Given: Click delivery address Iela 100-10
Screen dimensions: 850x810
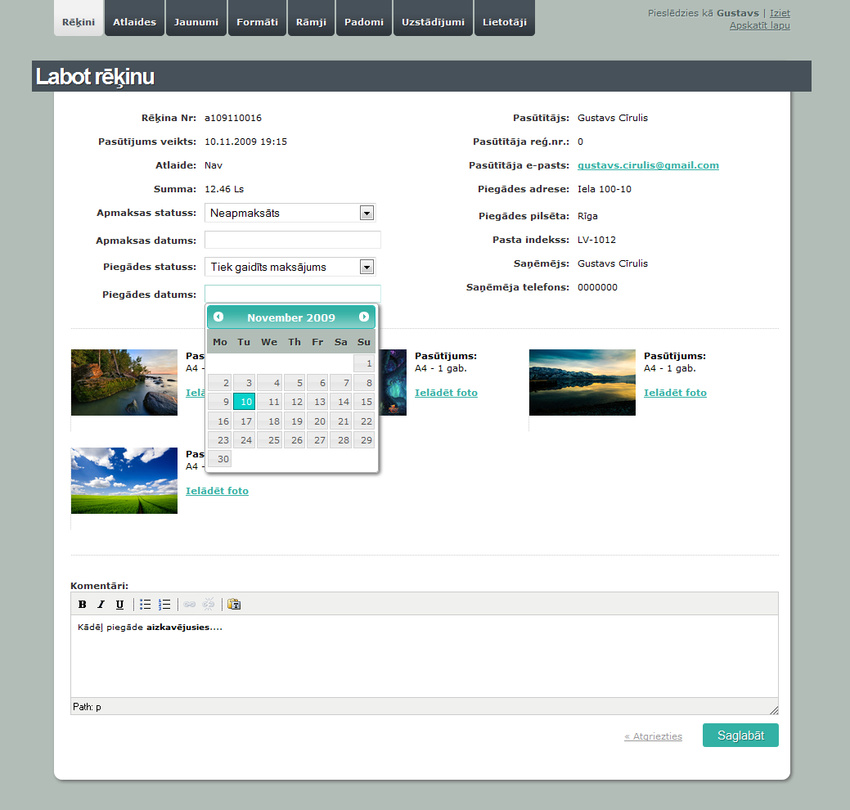Looking at the screenshot, I should point(604,189).
